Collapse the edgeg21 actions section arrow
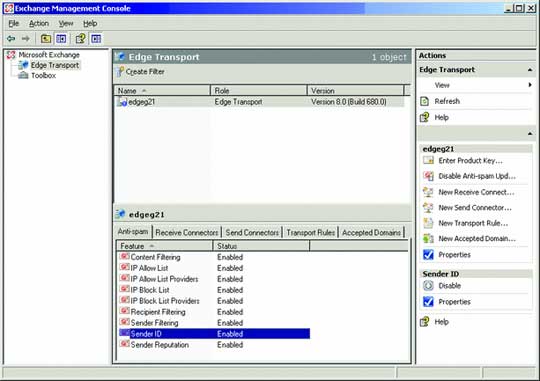Screen dimensions: 540x381 point(530,133)
